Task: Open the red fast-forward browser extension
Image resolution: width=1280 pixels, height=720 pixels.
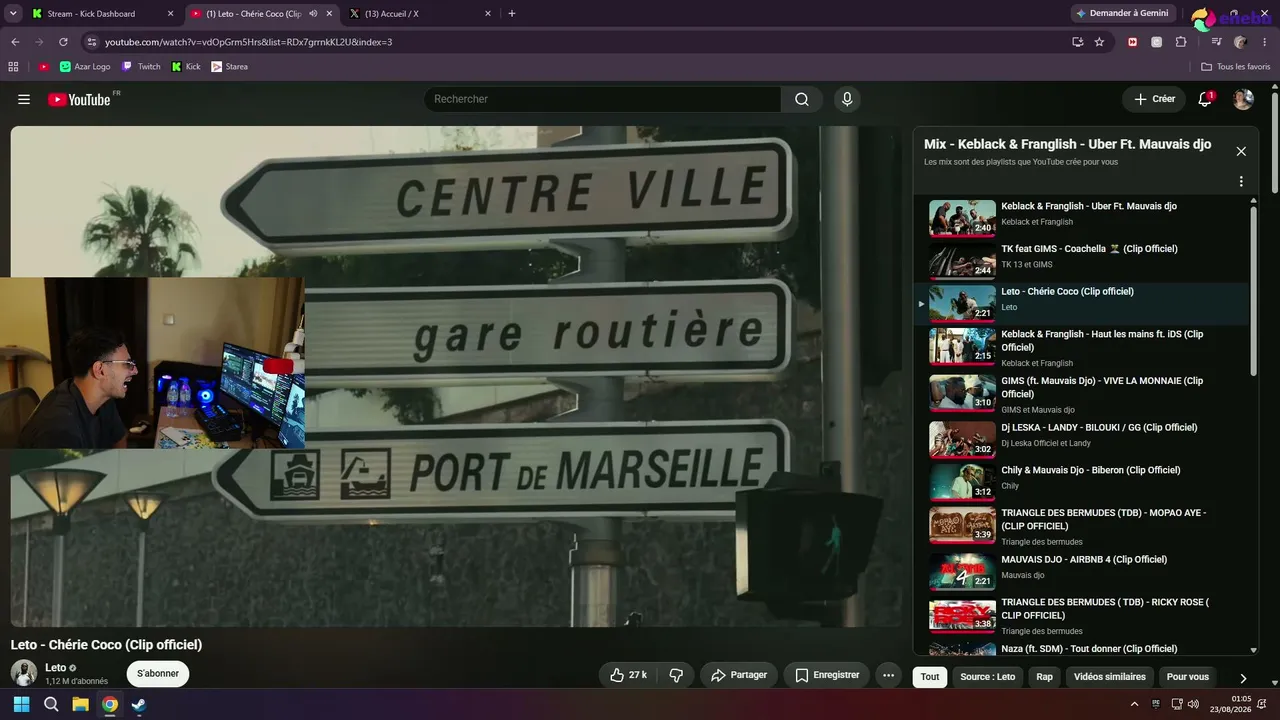Action: tap(1132, 42)
